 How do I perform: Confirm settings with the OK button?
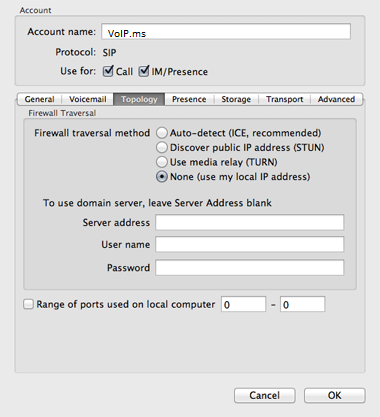335,396
